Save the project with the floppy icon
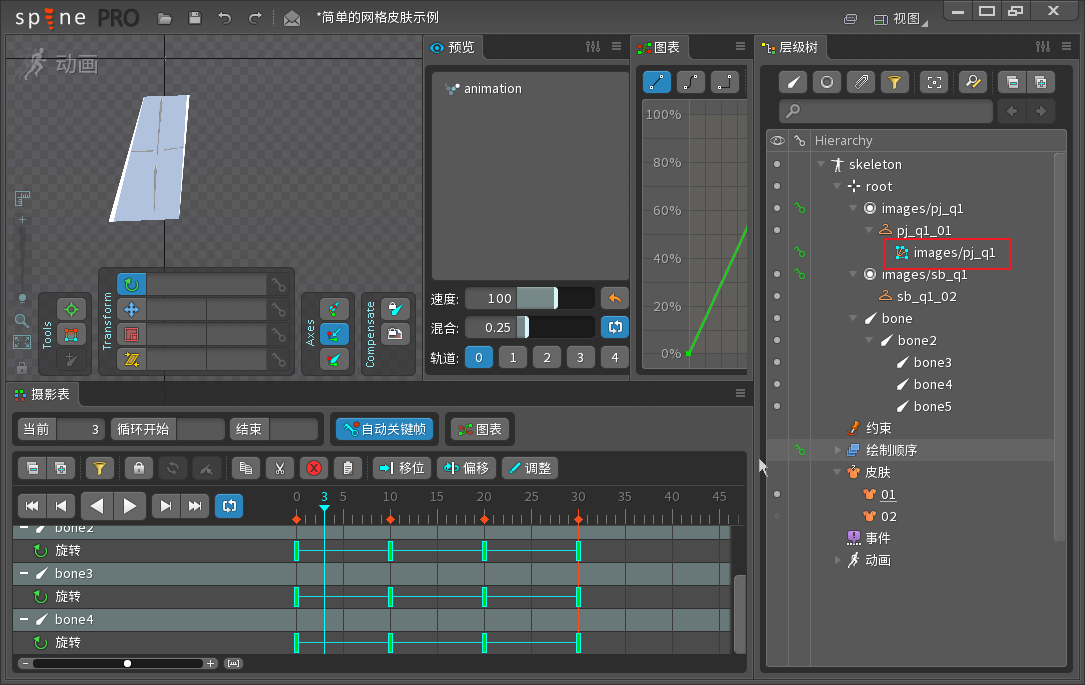Screen dimensions: 1085x685 point(194,18)
